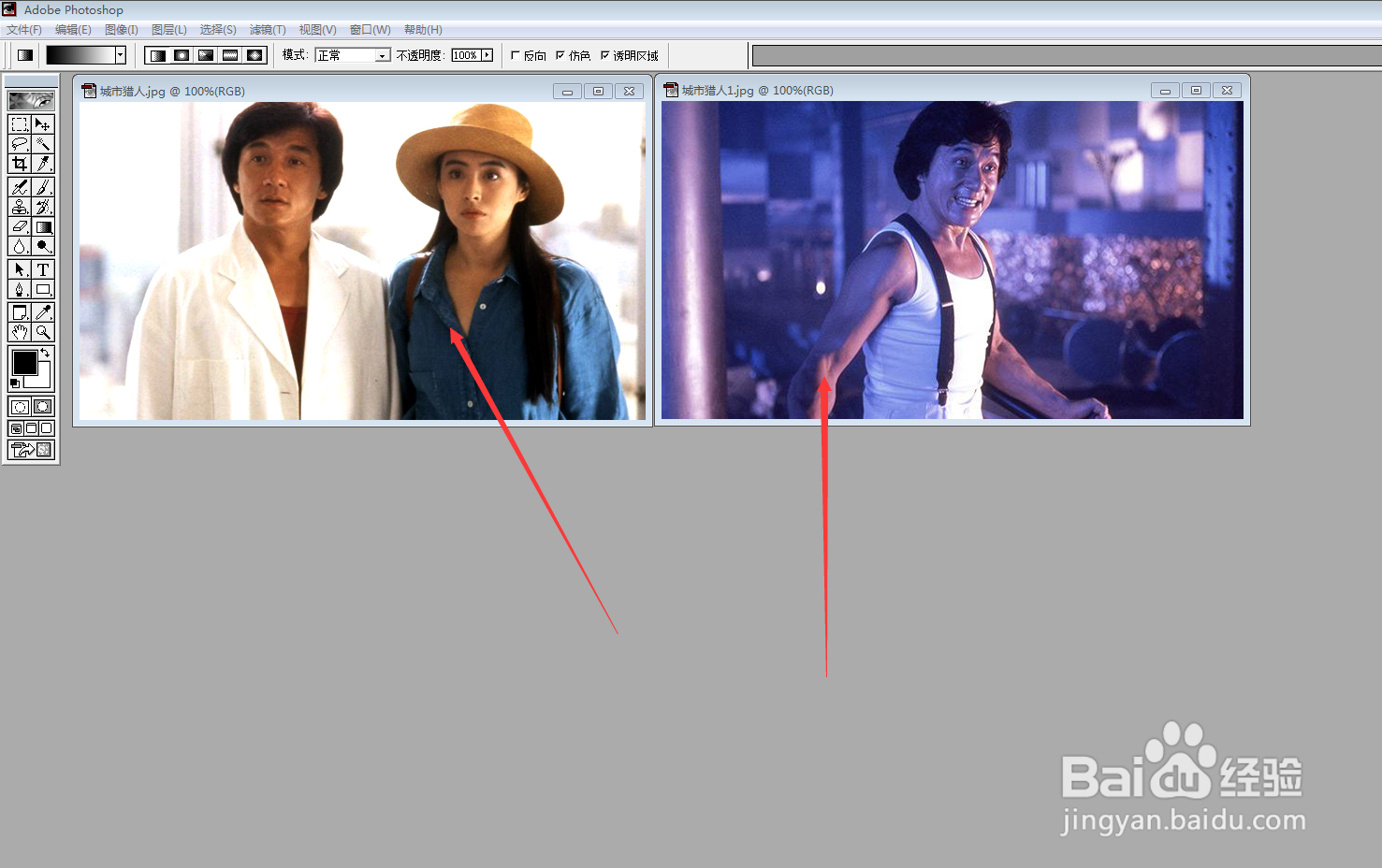Screen dimensions: 1382x868
Task: Reset default foreground and background colors
Action: tap(14, 383)
